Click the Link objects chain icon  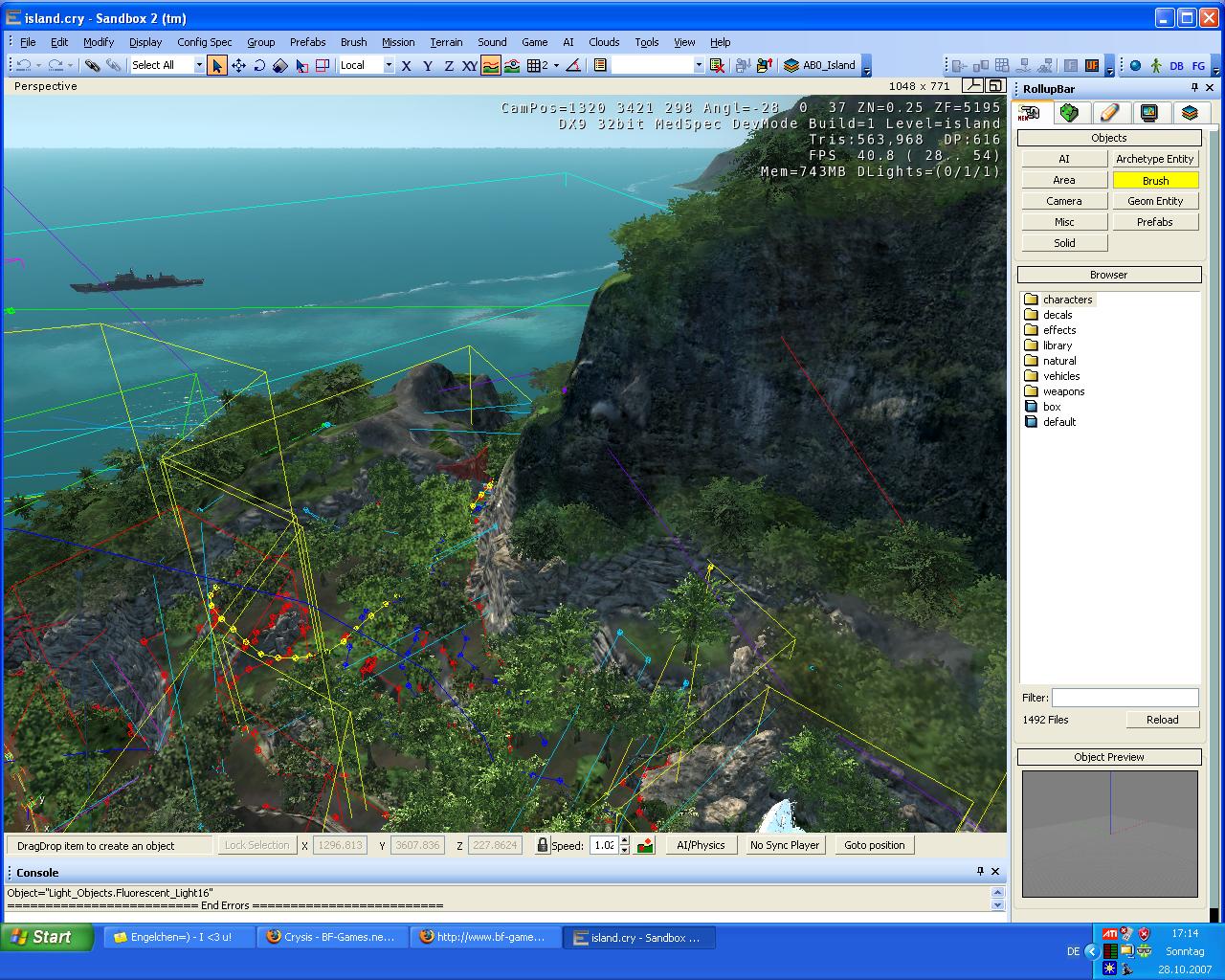tap(92, 65)
